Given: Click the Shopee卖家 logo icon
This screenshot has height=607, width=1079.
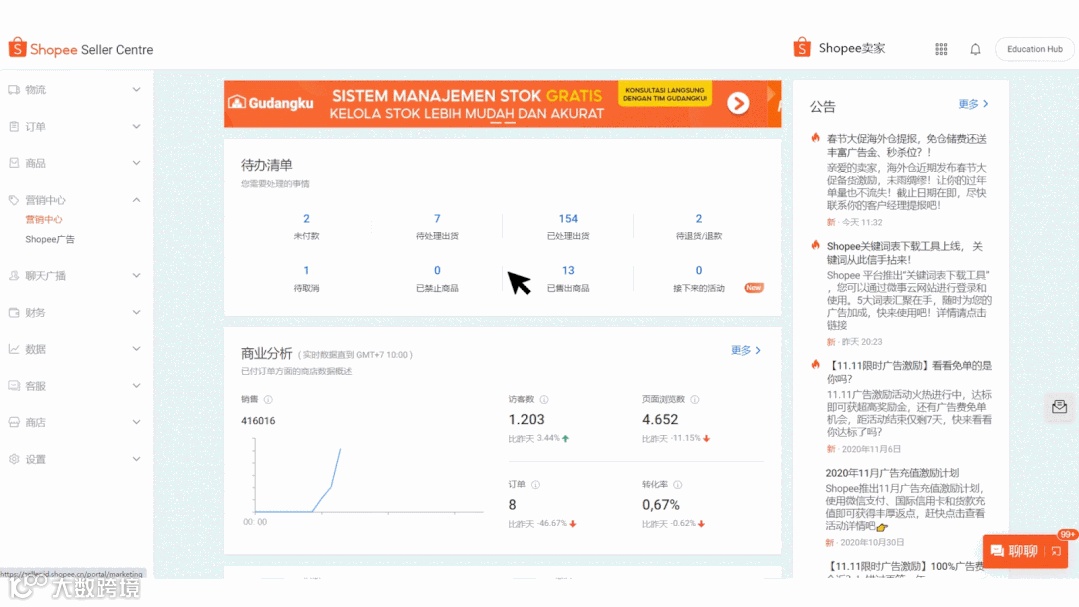Looking at the screenshot, I should point(802,47).
